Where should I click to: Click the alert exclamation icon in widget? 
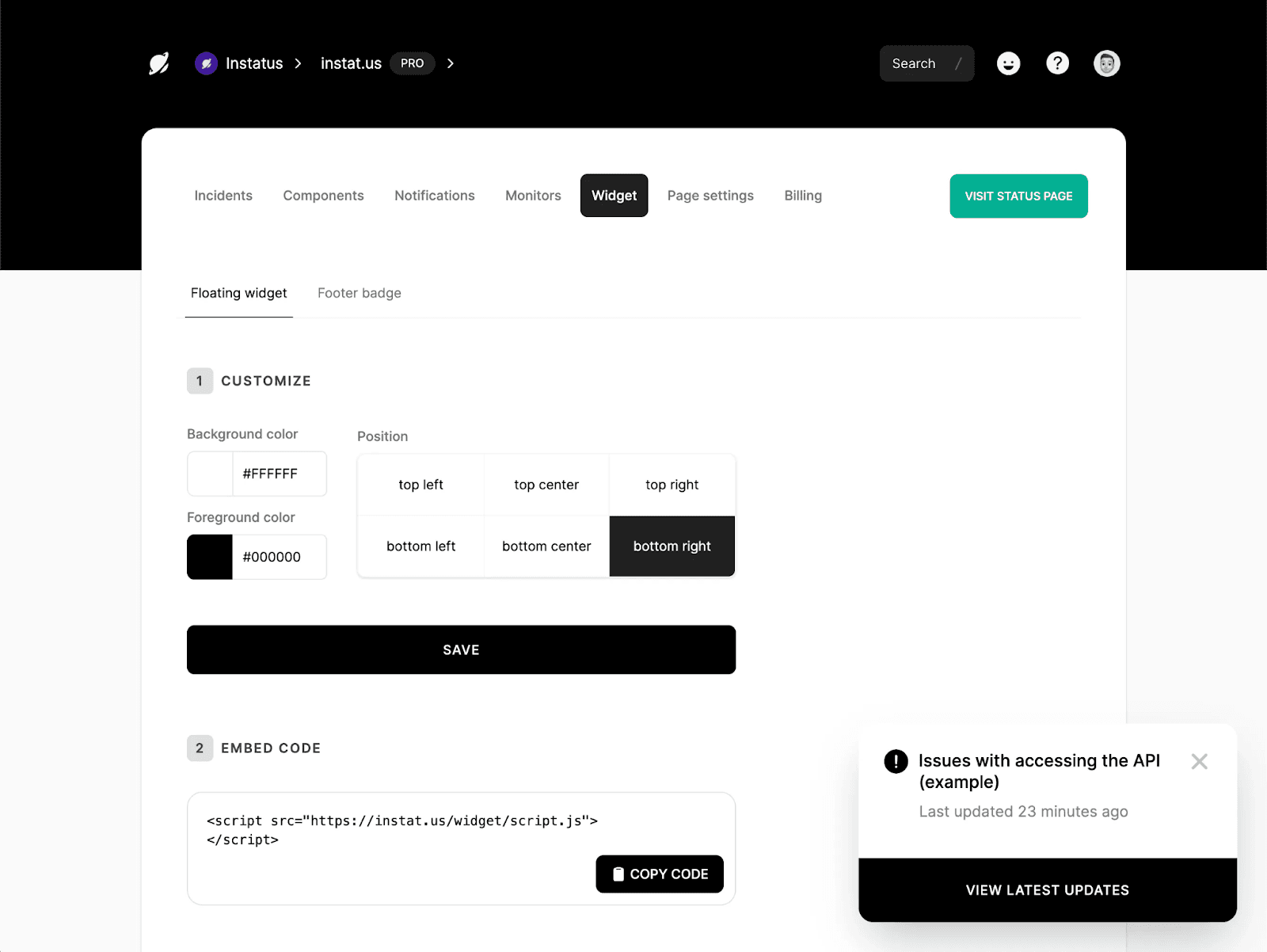pos(896,761)
